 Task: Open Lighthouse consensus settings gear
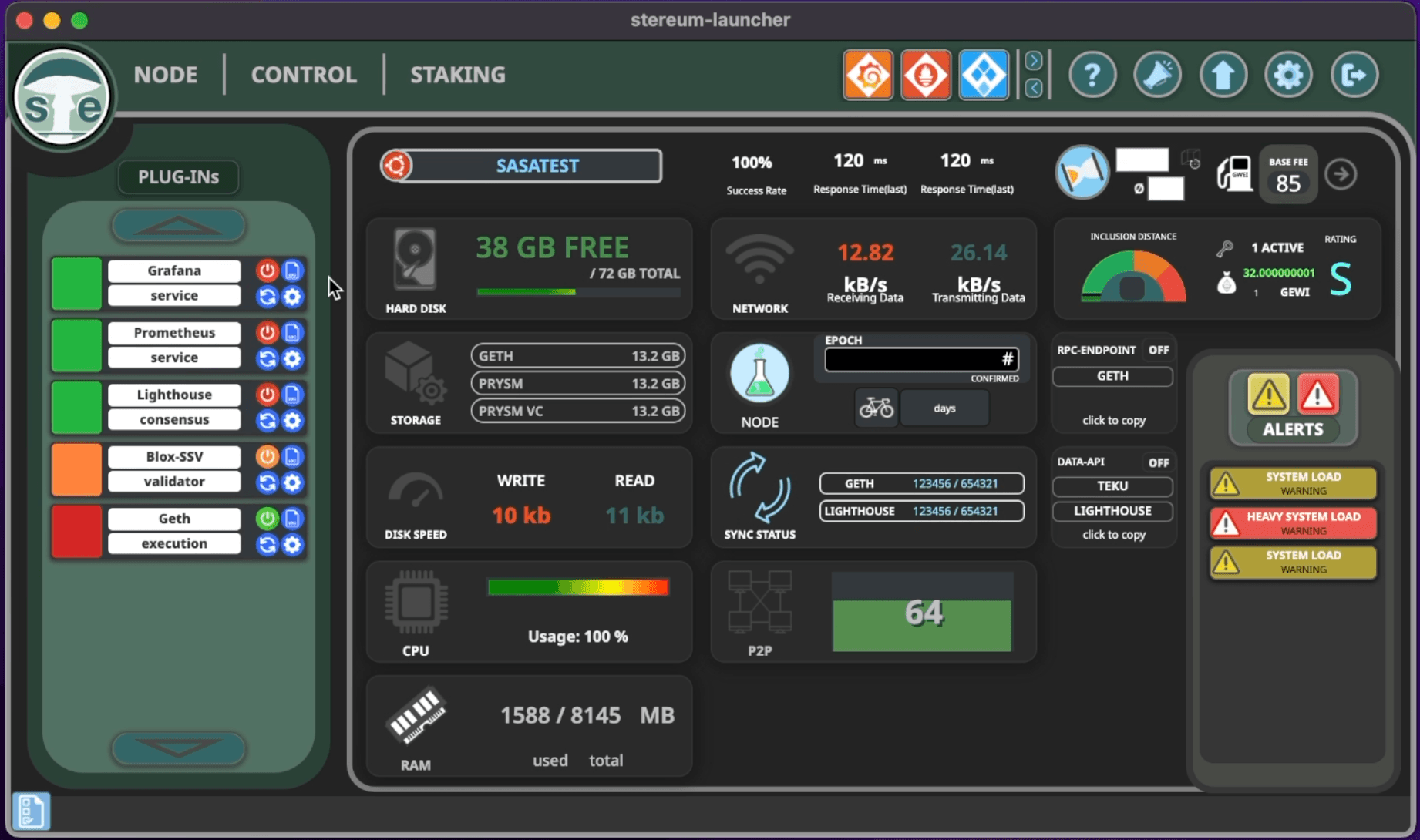(x=292, y=421)
